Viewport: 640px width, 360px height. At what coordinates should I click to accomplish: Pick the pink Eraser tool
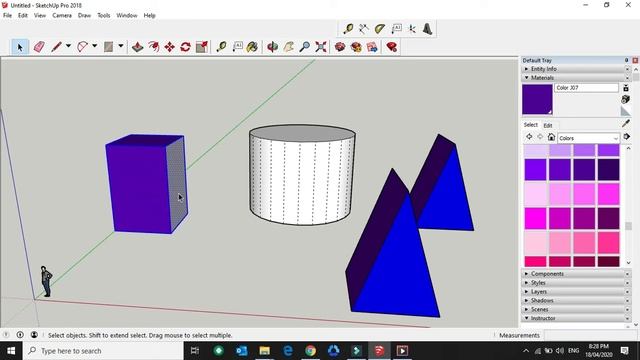point(39,47)
